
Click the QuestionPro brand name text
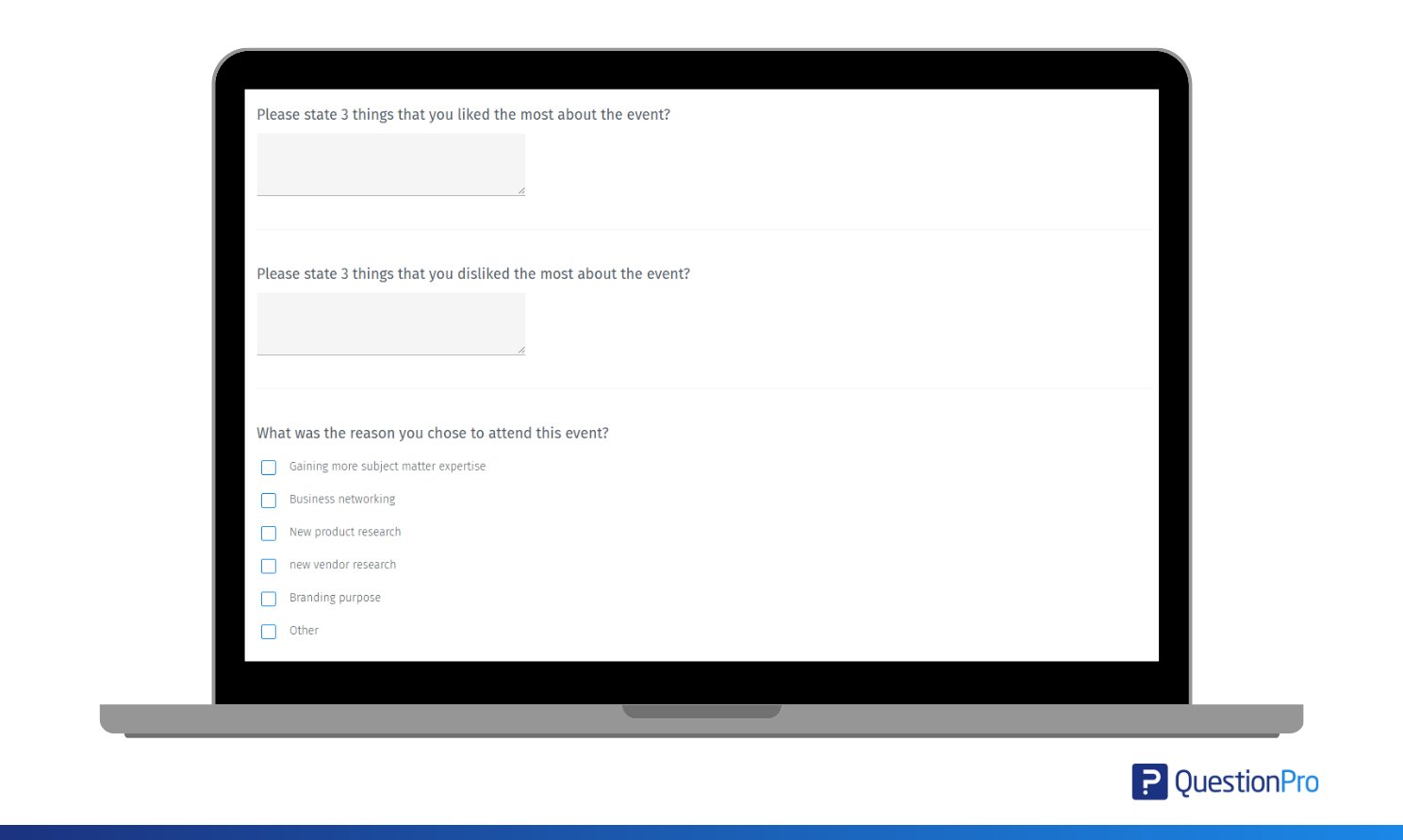(x=1246, y=782)
